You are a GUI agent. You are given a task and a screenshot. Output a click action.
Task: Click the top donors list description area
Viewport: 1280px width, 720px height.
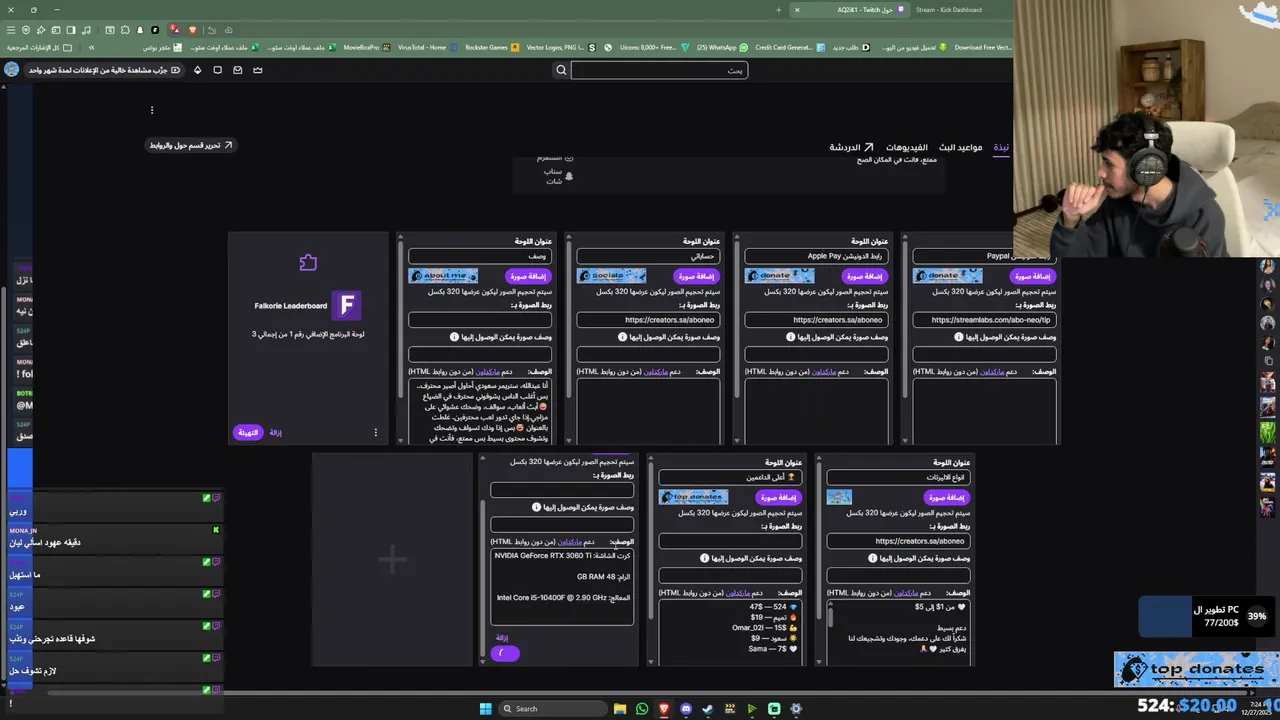(x=730, y=632)
